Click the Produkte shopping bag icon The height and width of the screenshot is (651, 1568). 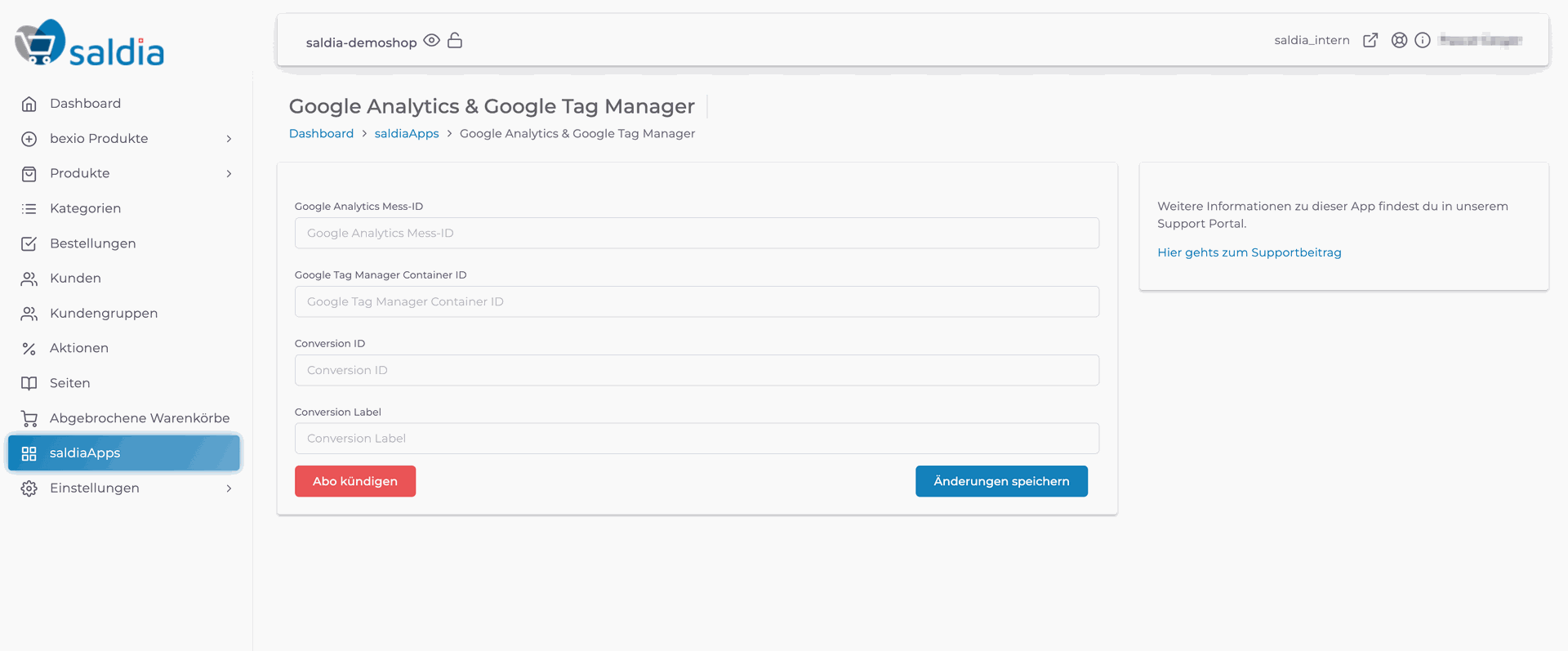(29, 174)
